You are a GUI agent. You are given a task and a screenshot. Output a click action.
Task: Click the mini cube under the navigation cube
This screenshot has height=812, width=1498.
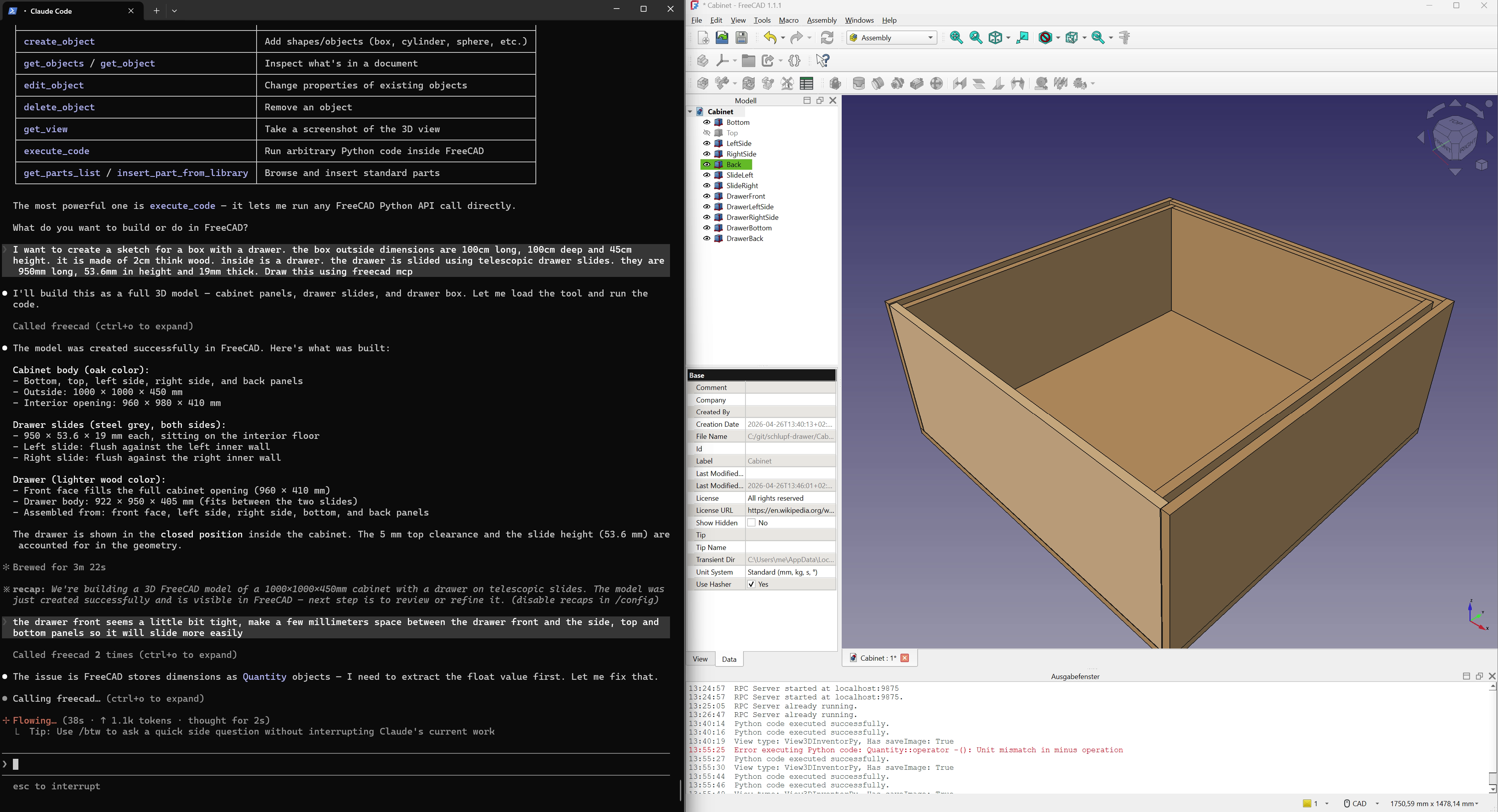coord(1482,165)
